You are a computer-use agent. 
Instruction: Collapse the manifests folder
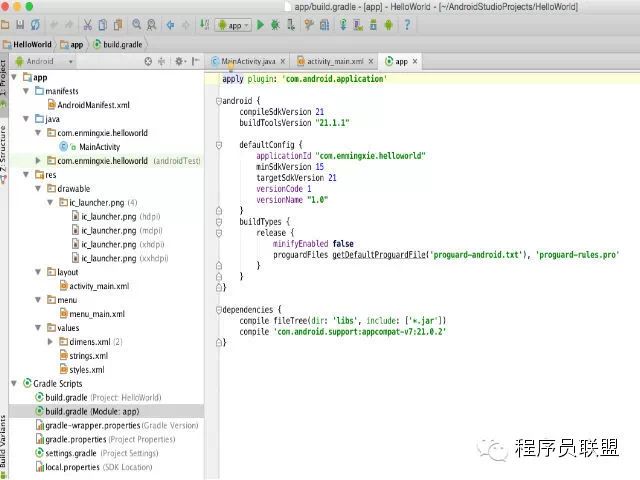click(26, 91)
